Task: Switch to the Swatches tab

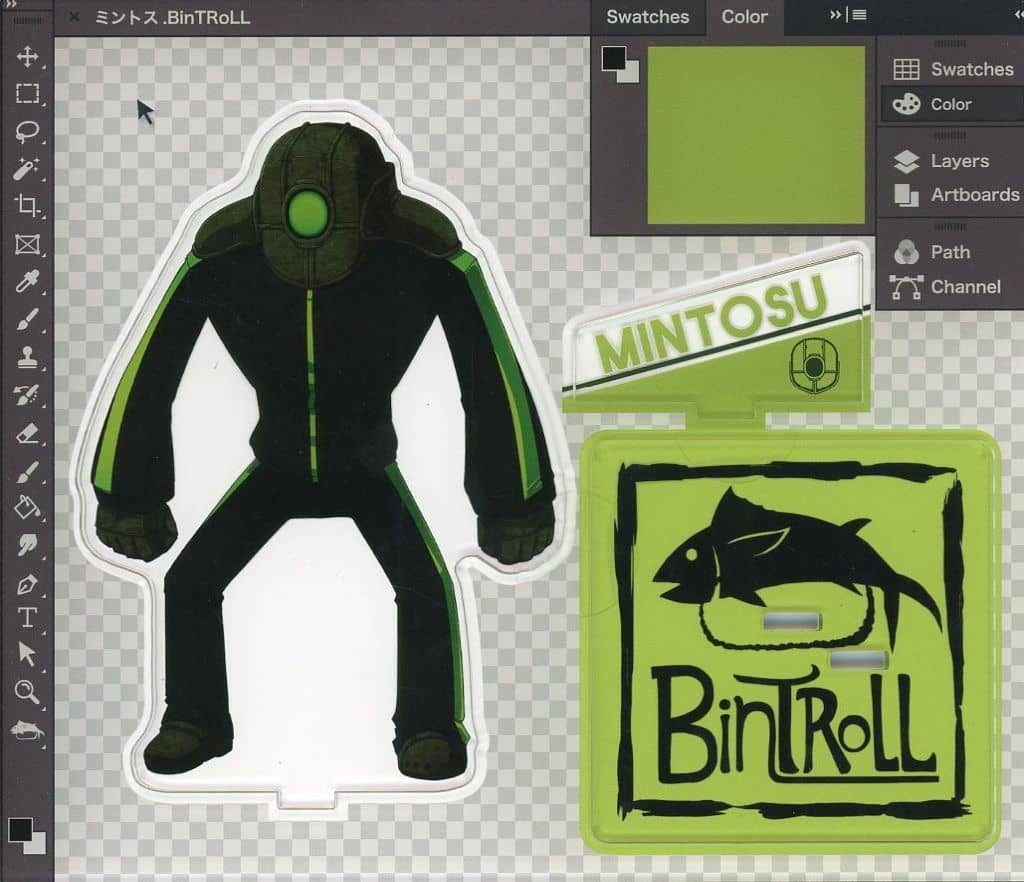Action: (x=648, y=16)
